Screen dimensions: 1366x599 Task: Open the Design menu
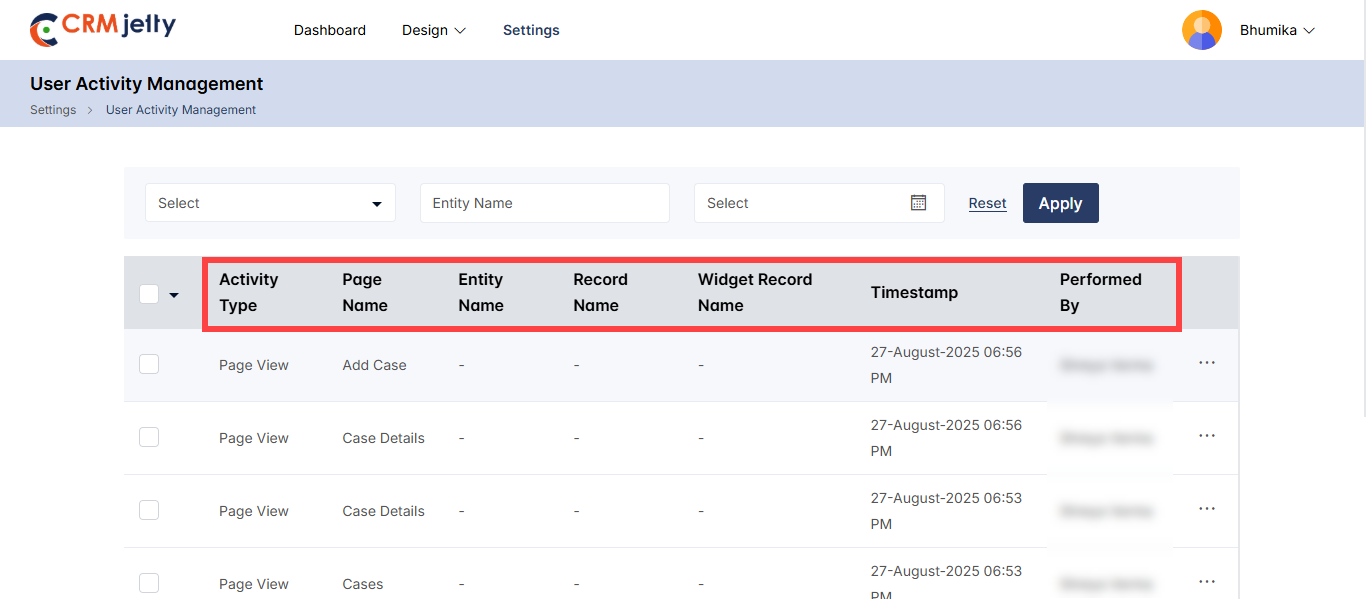[x=433, y=30]
